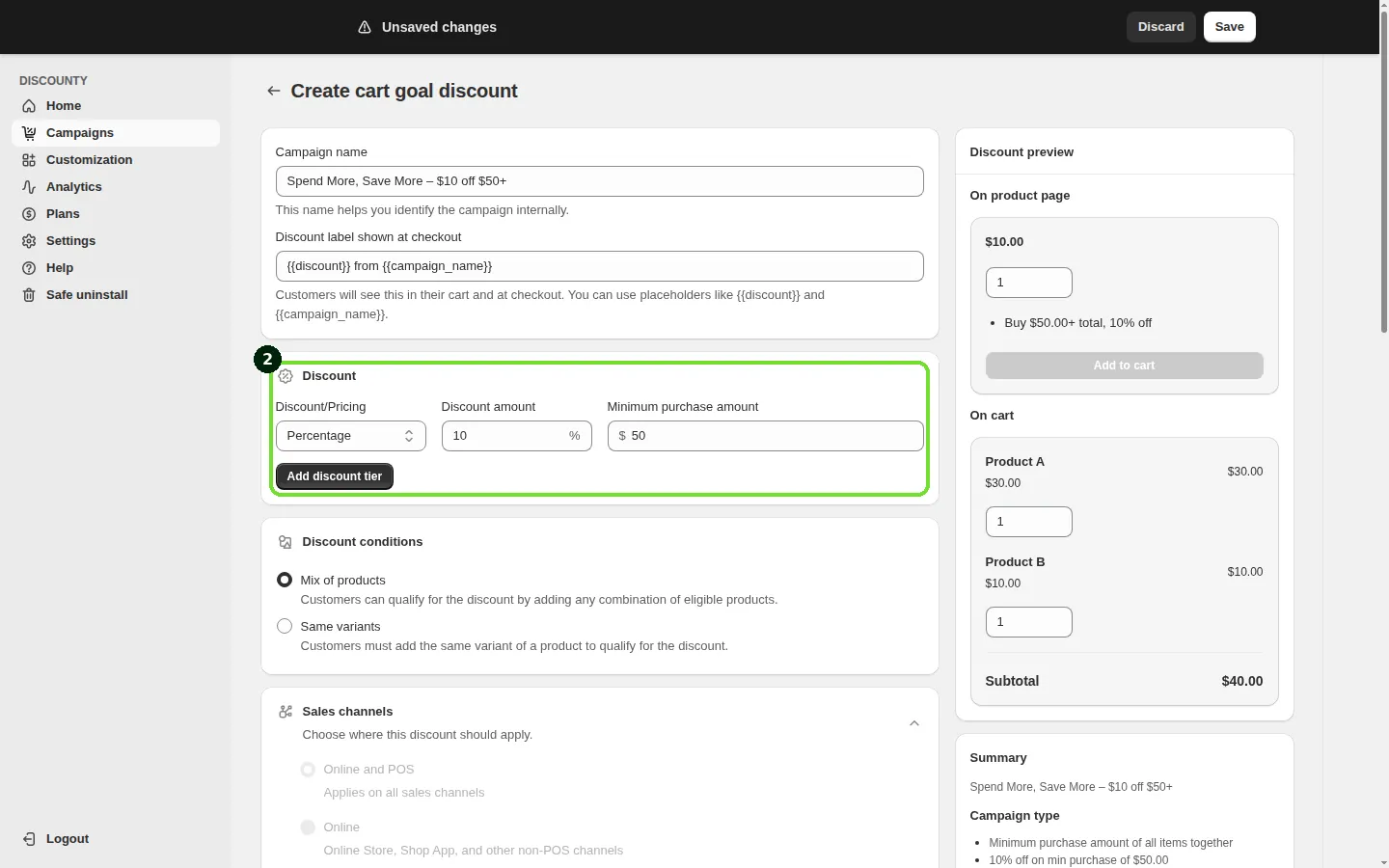Click the Save button
This screenshot has height=868, width=1389.
coord(1230,27)
